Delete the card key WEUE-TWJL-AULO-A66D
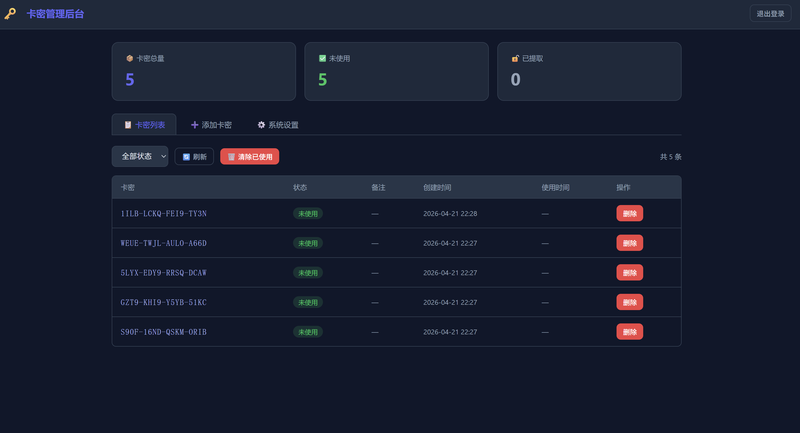This screenshot has height=433, width=800. coord(630,243)
